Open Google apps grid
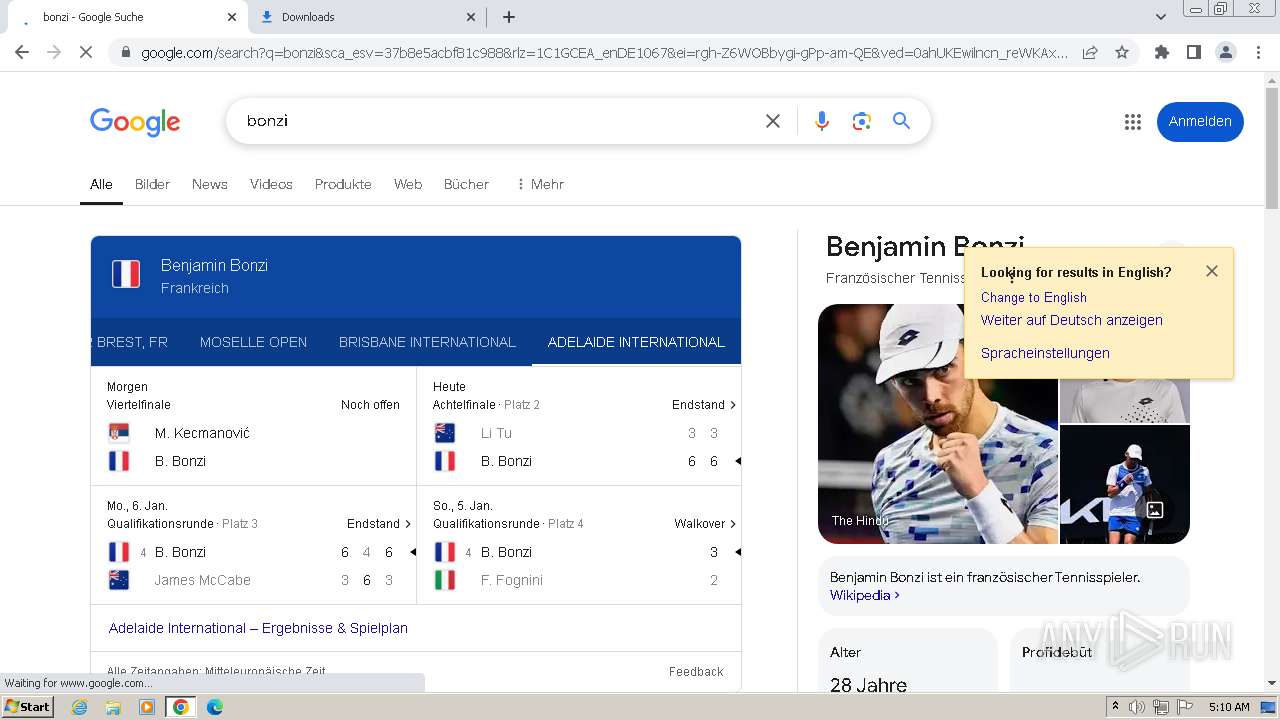Image resolution: width=1280 pixels, height=720 pixels. [1132, 121]
